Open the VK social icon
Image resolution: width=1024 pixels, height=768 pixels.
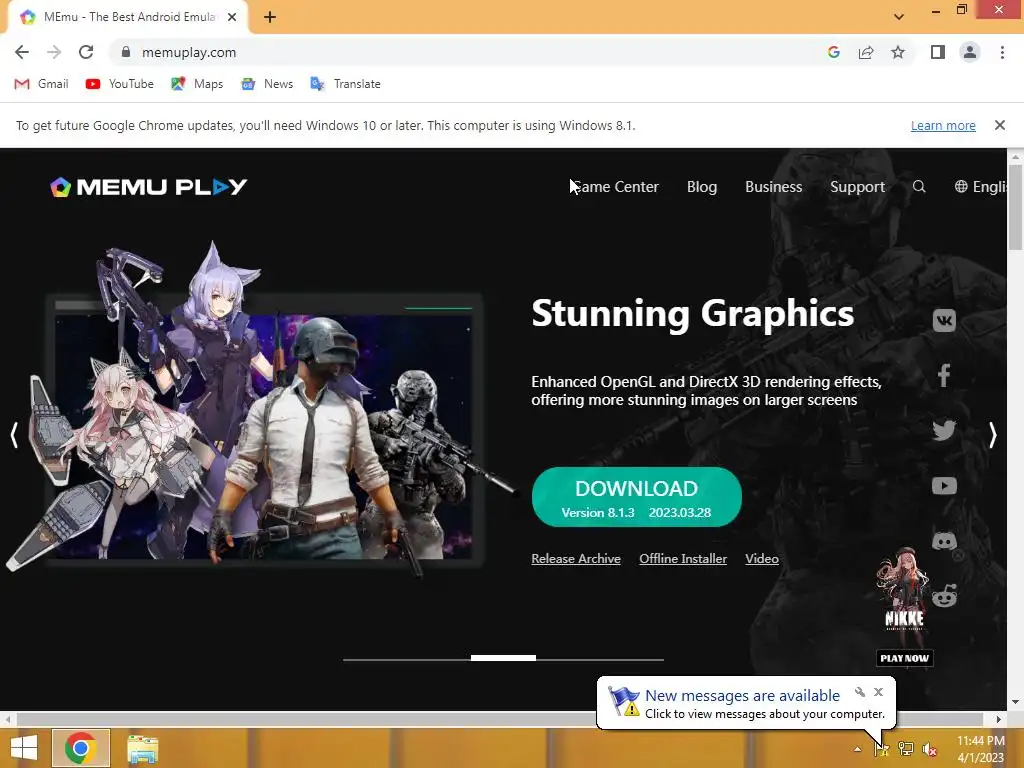click(x=944, y=320)
